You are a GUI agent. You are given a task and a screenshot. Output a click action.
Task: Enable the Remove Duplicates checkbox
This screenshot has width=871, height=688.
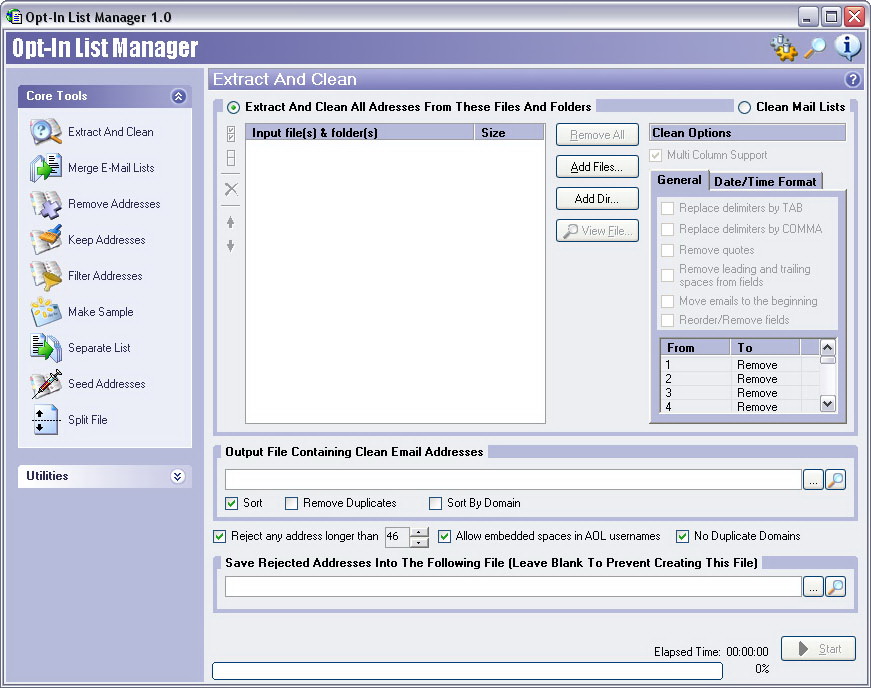pos(291,504)
